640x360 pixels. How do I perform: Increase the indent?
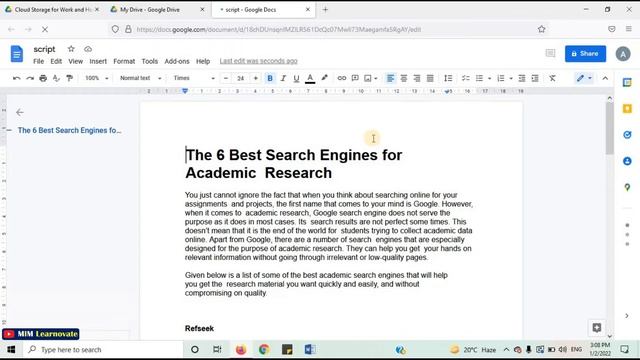[x=535, y=78]
